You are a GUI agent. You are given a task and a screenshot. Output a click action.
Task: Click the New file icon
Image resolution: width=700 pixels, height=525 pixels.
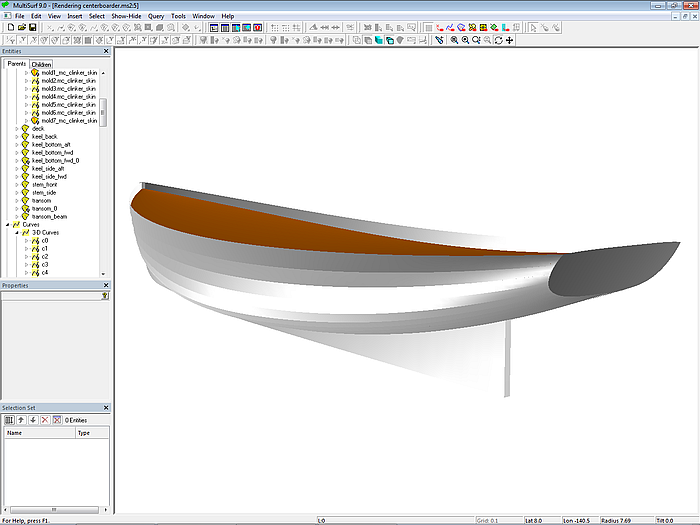[x=9, y=28]
